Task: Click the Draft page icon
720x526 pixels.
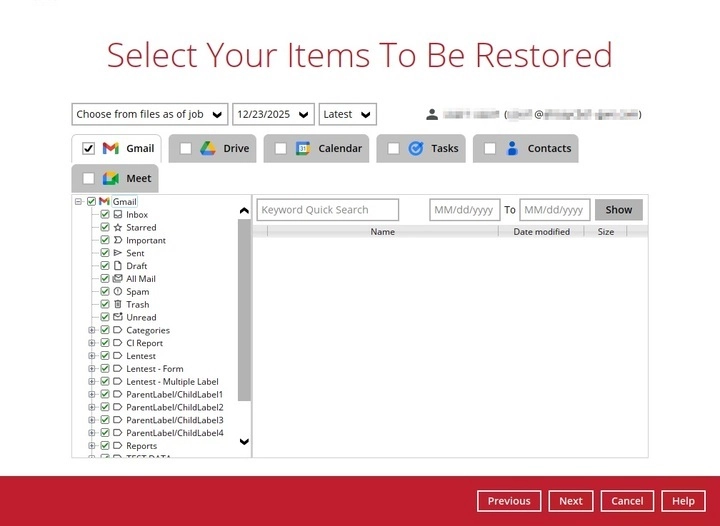Action: (118, 266)
